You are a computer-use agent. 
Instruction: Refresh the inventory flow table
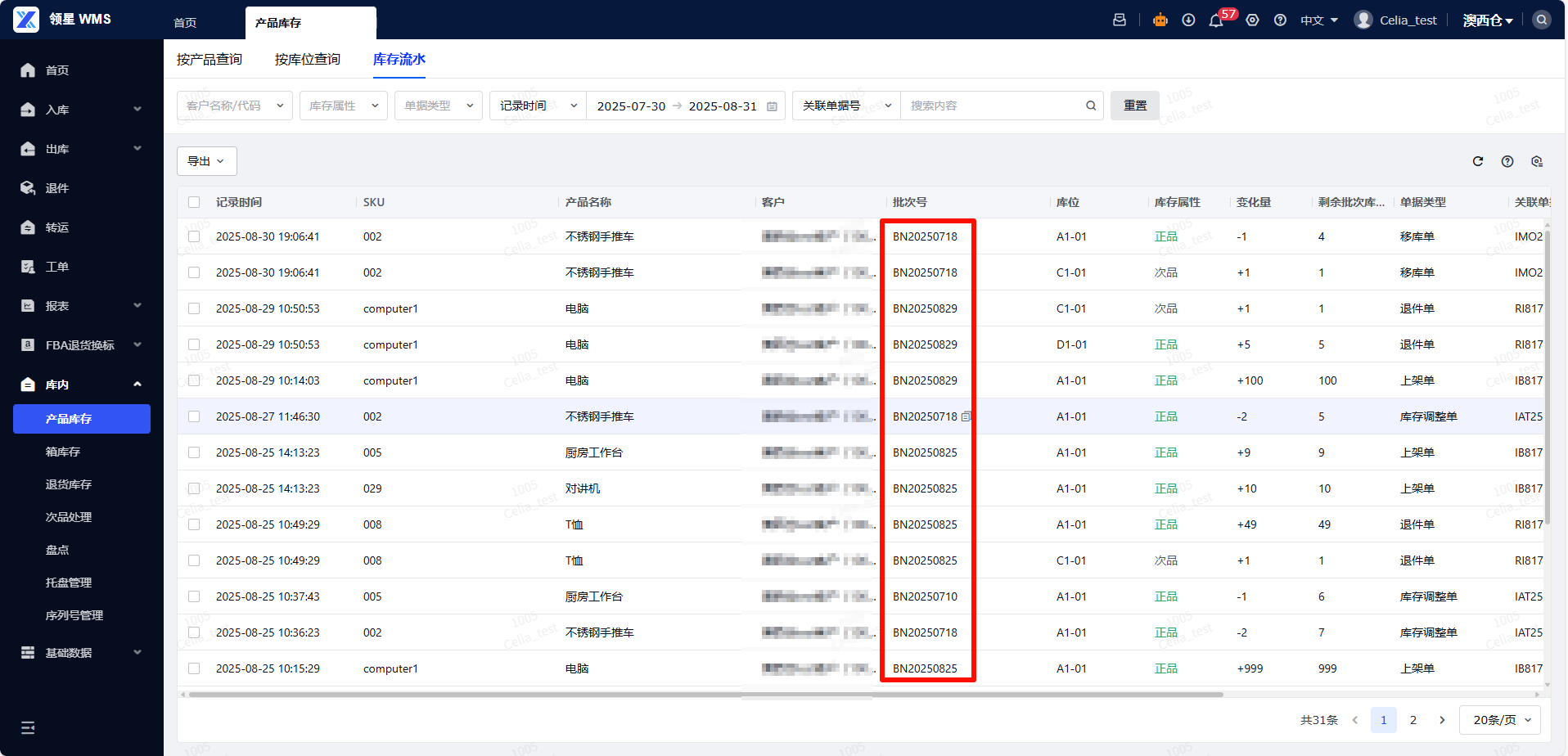1478,161
